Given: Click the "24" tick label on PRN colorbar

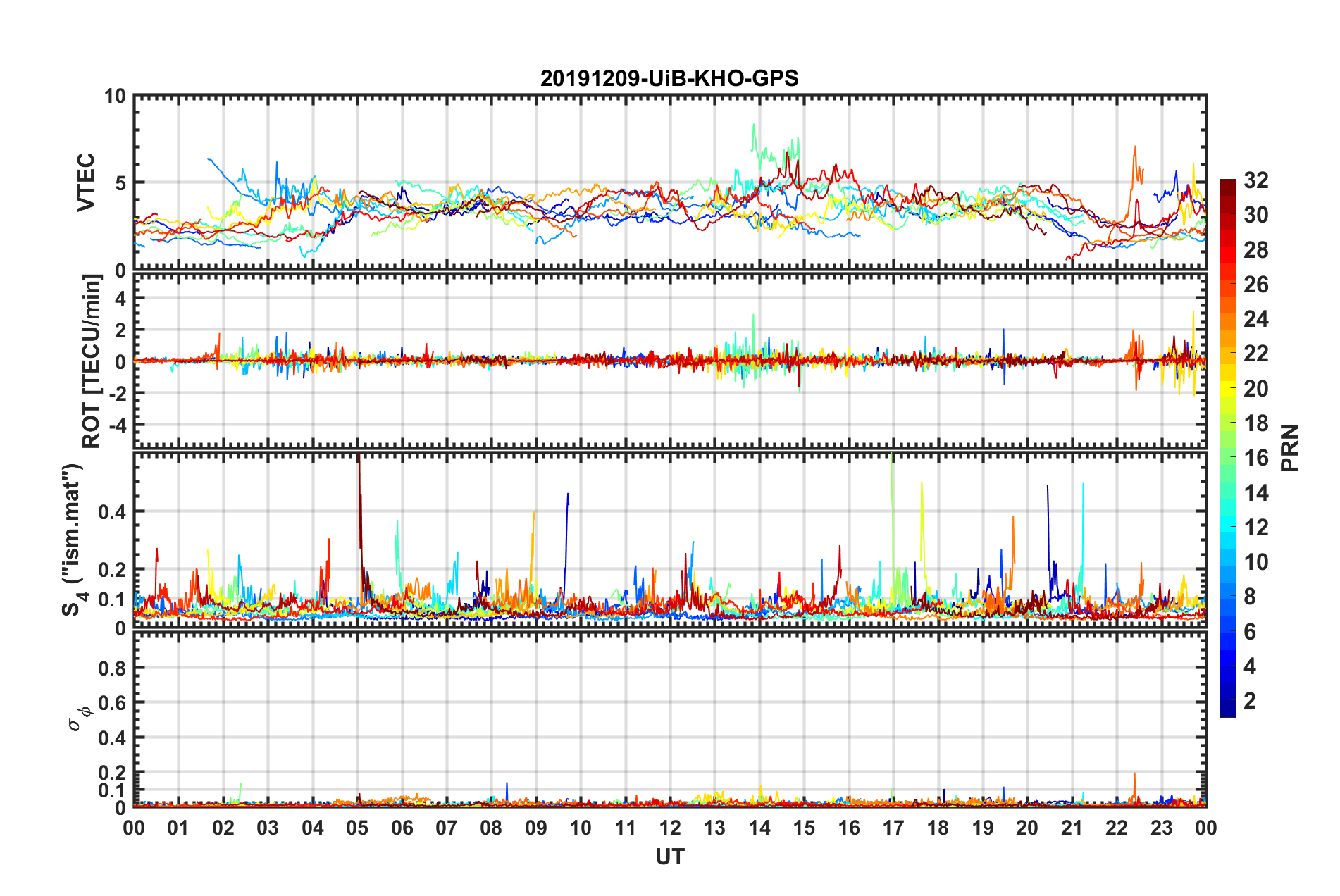Looking at the screenshot, I should [x=1256, y=319].
